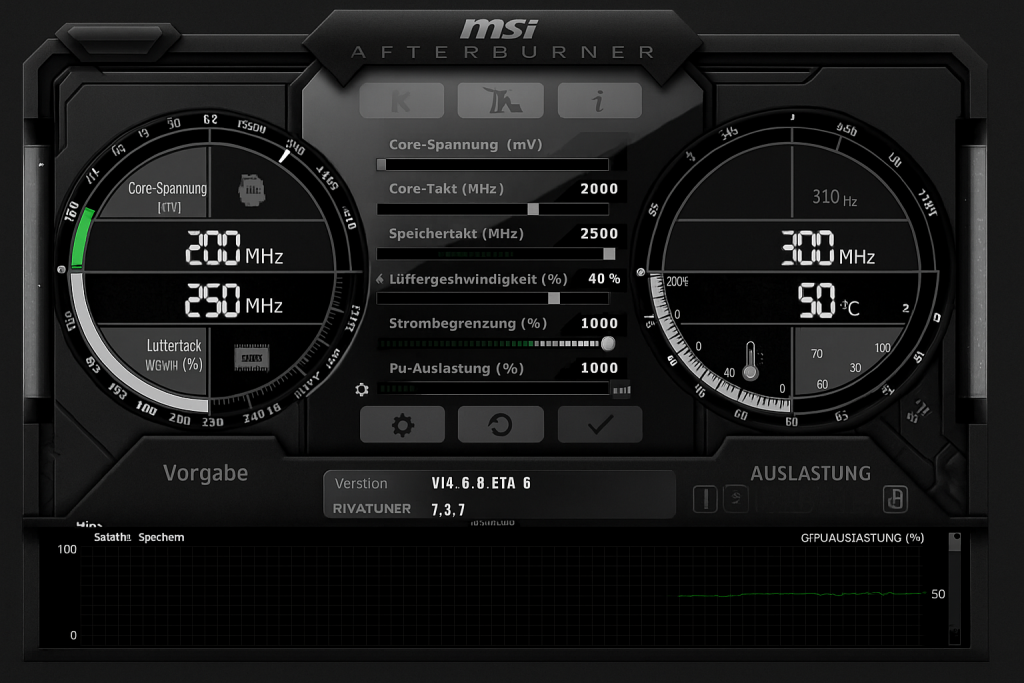This screenshot has height=683, width=1024.
Task: Click the small gear beside Pu-Auslastung
Action: 362,389
